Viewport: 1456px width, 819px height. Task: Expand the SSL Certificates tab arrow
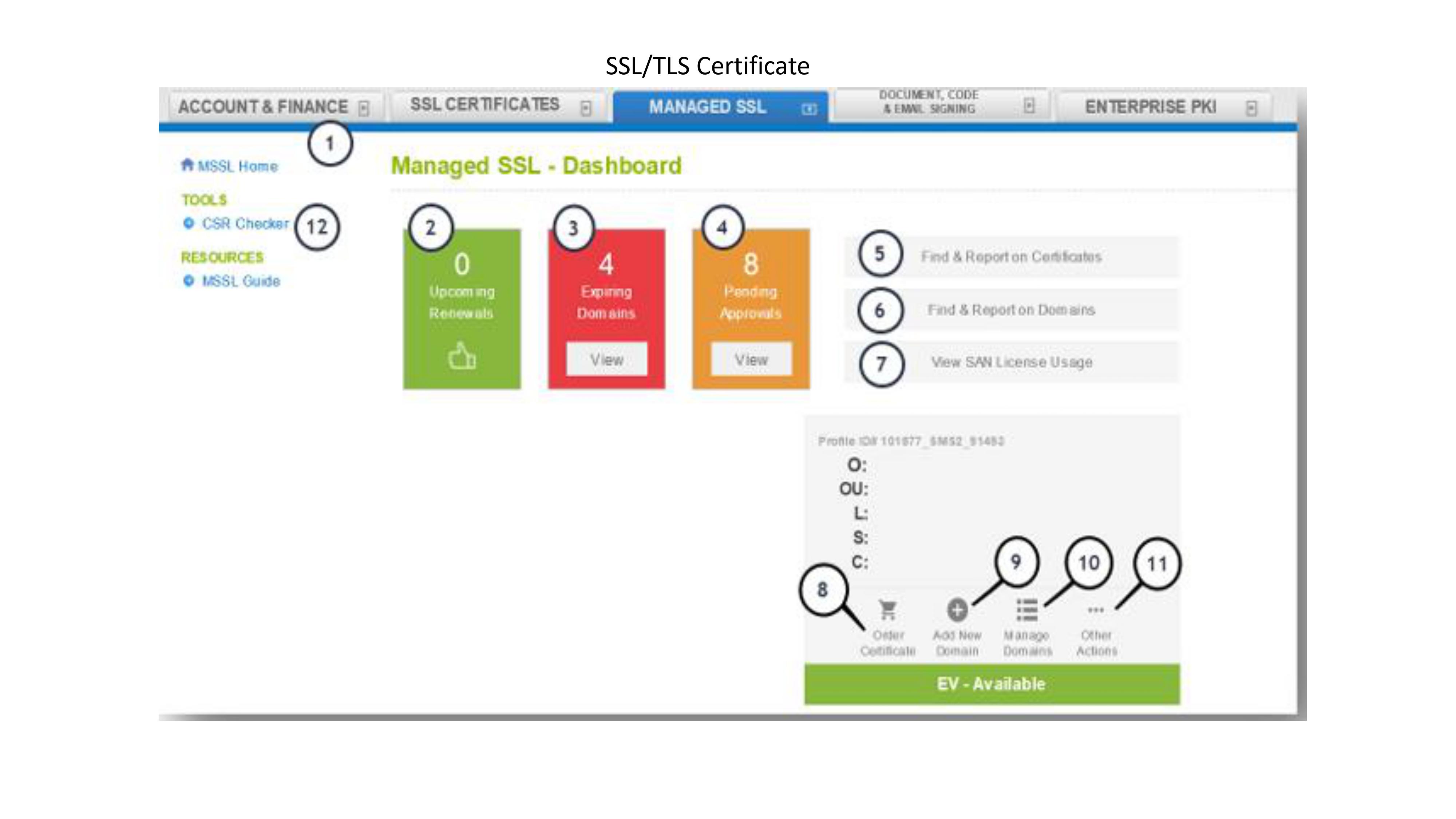[586, 107]
